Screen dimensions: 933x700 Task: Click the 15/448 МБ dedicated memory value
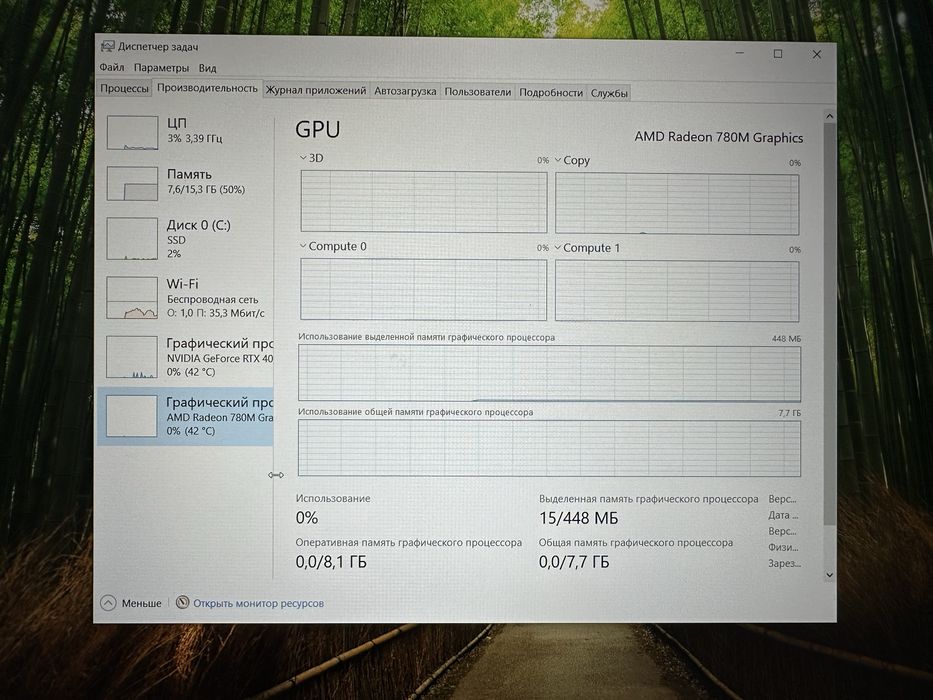pyautogui.click(x=578, y=518)
